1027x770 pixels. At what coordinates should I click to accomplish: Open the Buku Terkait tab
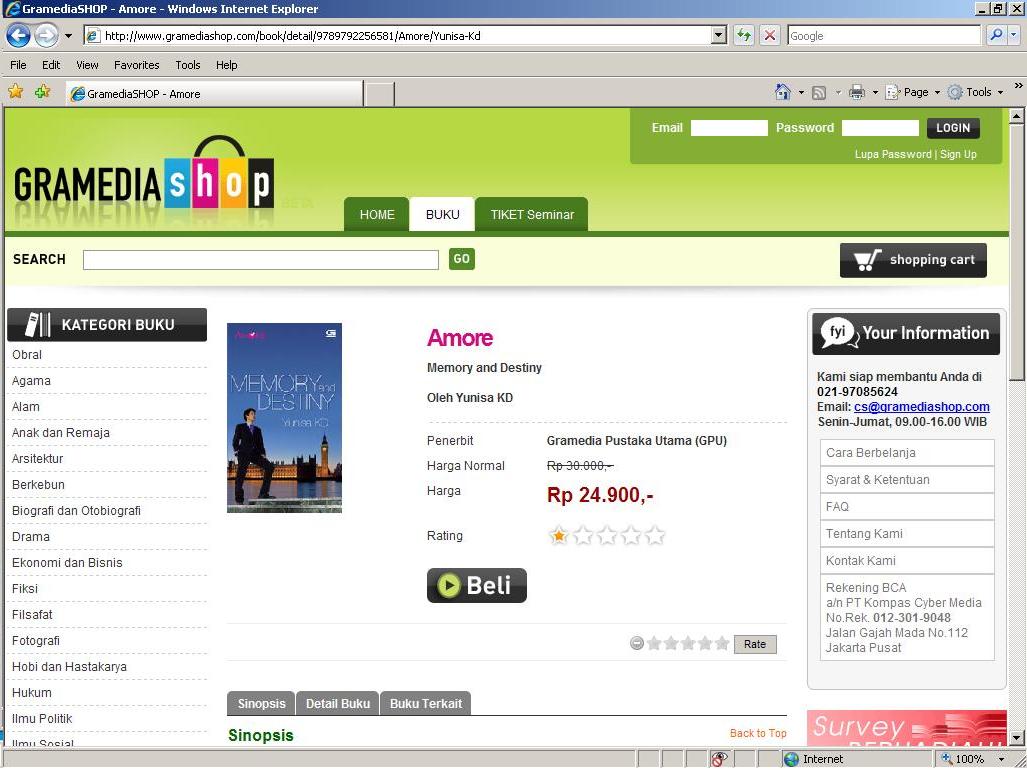[426, 703]
